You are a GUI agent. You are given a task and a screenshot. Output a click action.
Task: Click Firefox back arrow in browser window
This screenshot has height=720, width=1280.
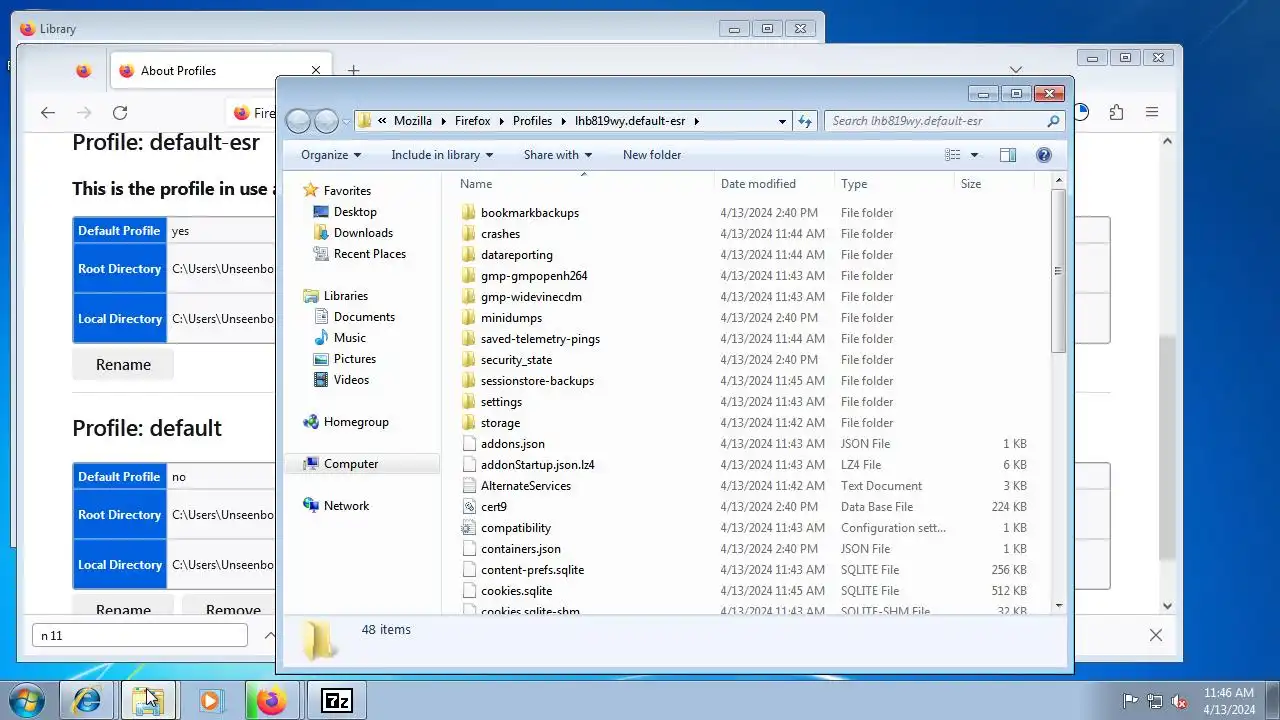pyautogui.click(x=48, y=113)
